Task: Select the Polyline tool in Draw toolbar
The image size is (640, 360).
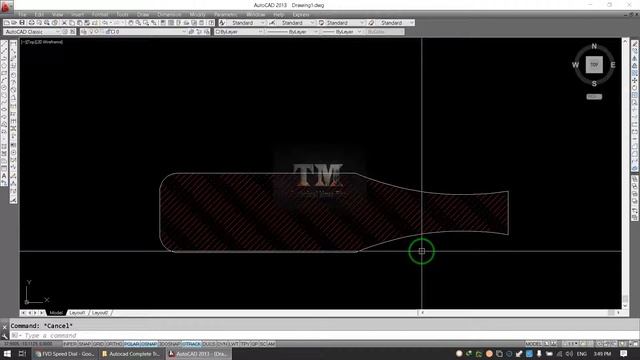Action: point(4,58)
